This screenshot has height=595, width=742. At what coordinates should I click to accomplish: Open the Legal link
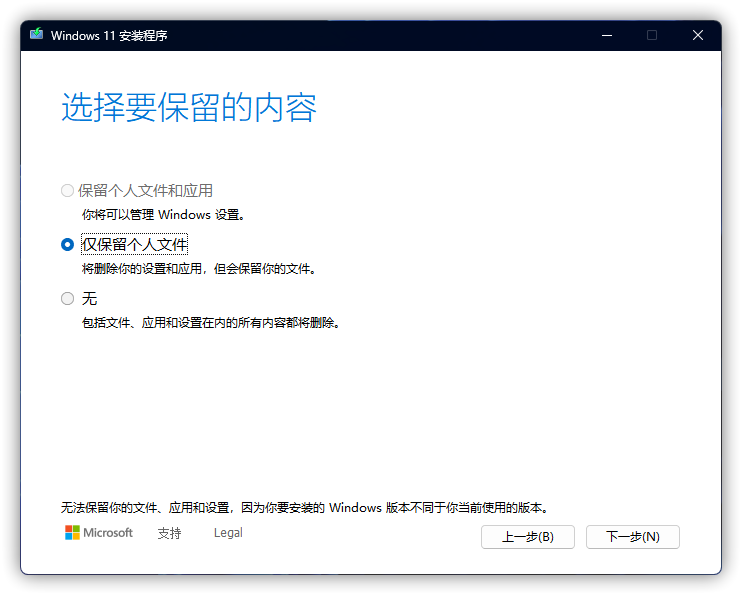click(228, 533)
